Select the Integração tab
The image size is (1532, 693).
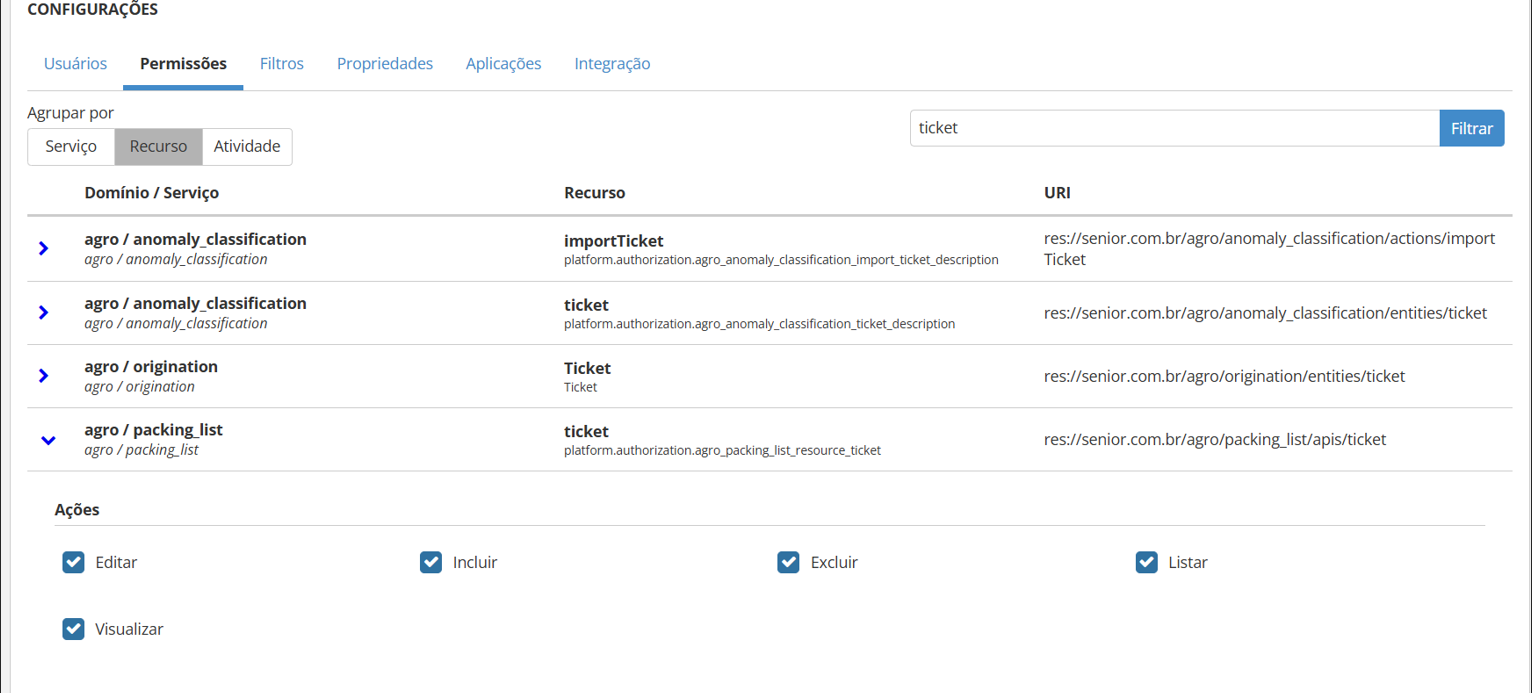[x=612, y=64]
